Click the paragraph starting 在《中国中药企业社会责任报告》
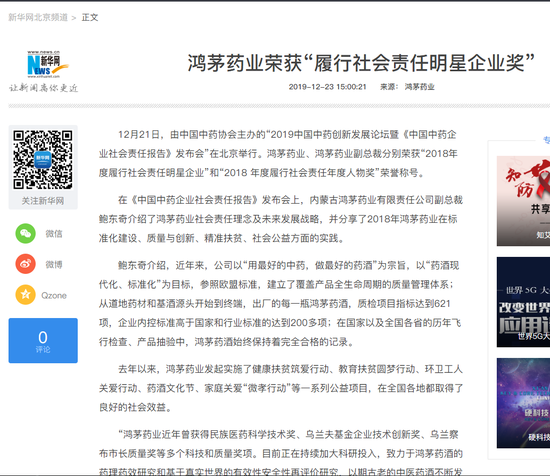Image resolution: width=550 pixels, height=476 pixels. pos(281,219)
